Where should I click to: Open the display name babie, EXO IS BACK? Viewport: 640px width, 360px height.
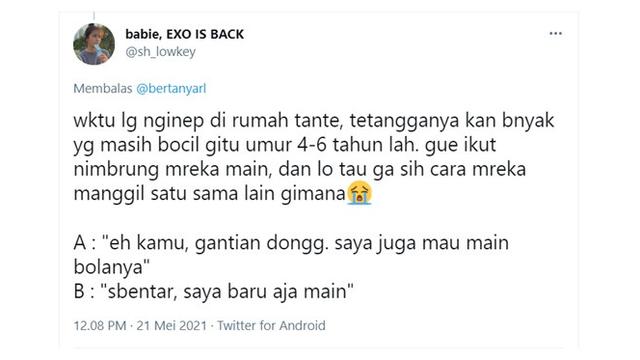pos(184,34)
